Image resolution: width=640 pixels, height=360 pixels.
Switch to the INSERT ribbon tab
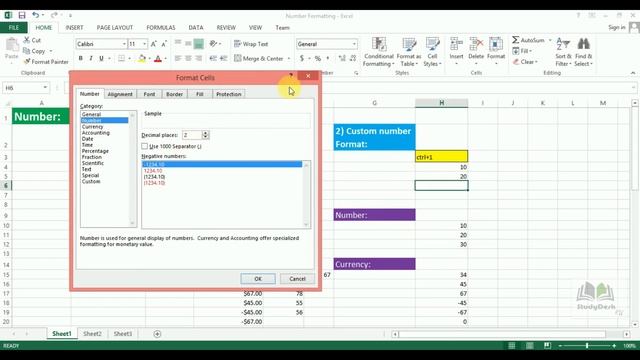coord(74,27)
